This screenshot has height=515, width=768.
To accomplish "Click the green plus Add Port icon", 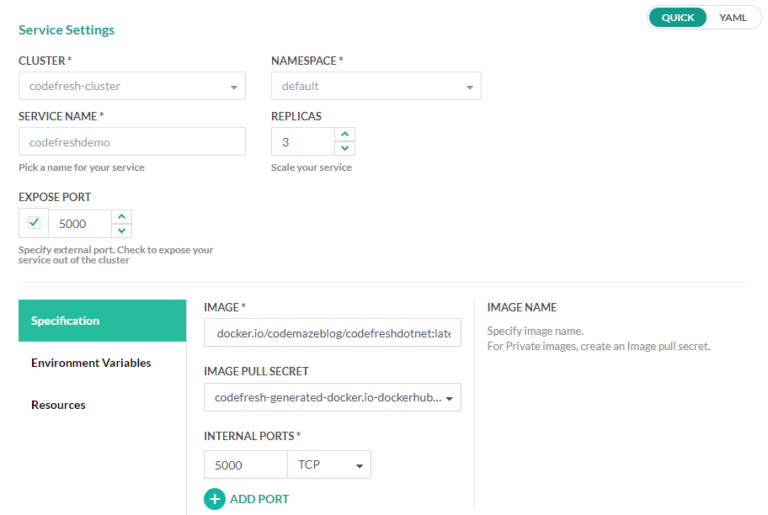I will pos(214,498).
